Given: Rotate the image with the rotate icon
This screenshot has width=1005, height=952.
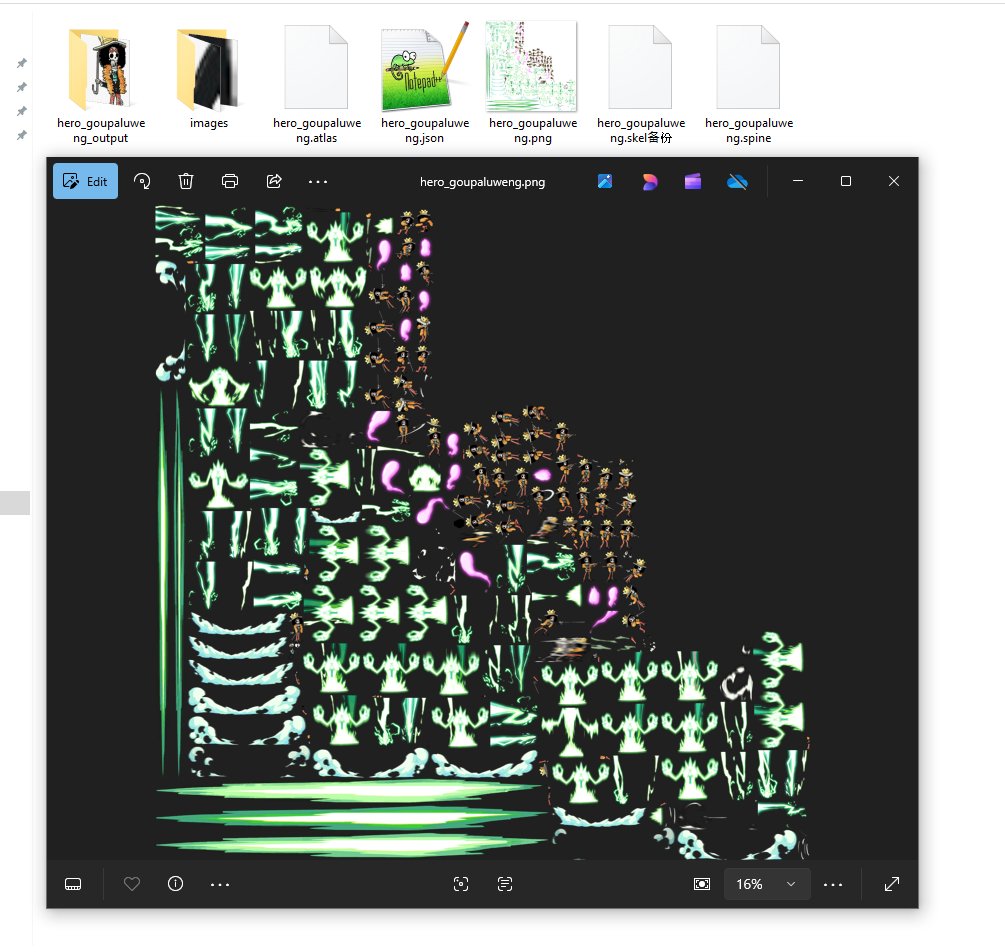Looking at the screenshot, I should click(142, 181).
